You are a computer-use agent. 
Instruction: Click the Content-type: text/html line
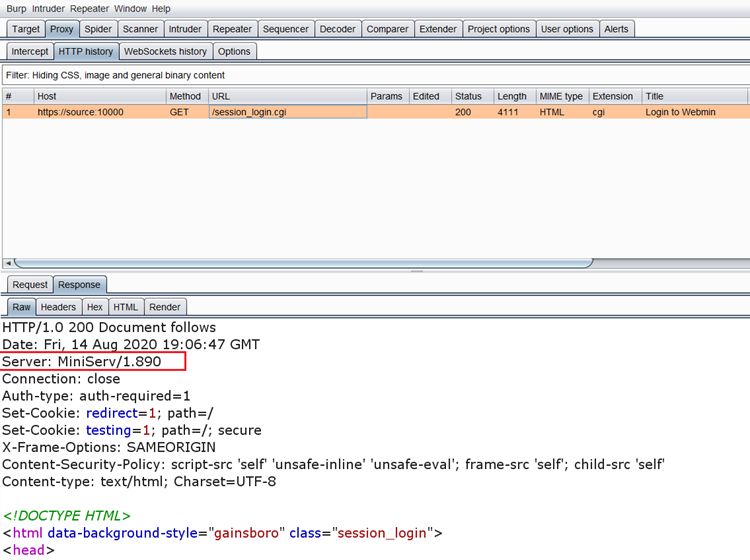139,482
